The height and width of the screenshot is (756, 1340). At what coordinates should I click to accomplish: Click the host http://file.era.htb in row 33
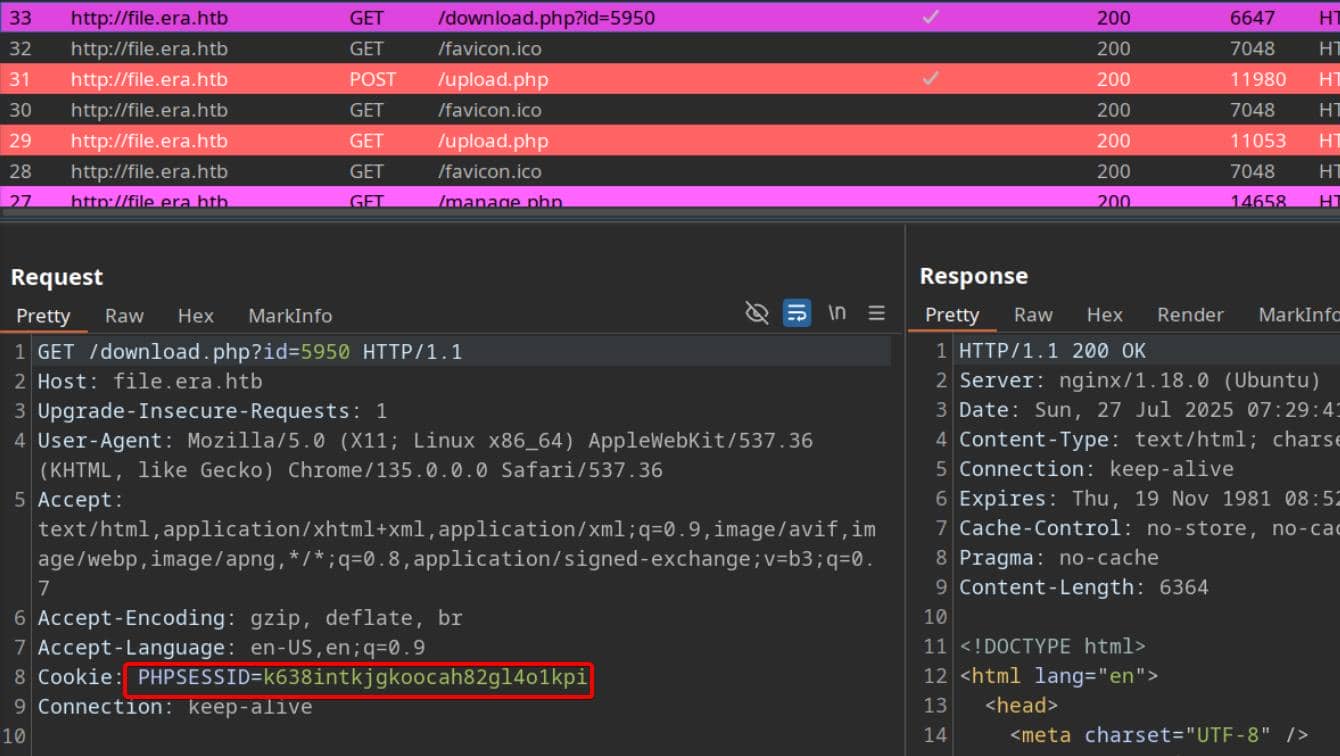[149, 18]
